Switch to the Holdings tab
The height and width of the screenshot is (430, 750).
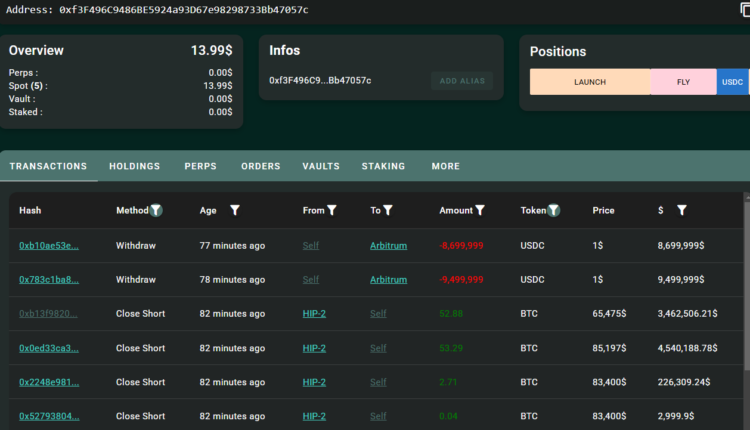(x=135, y=166)
